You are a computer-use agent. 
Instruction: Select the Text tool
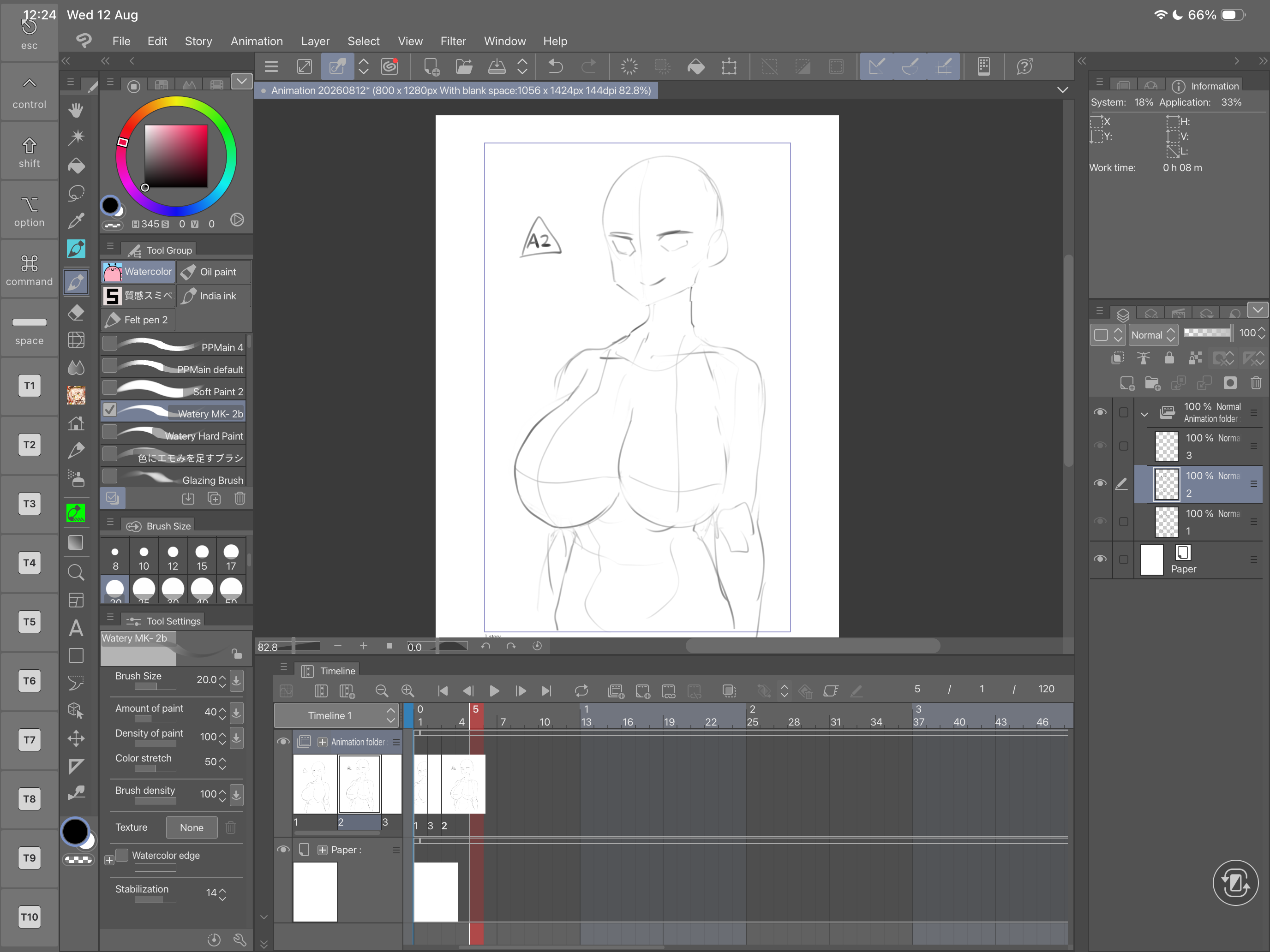click(76, 628)
